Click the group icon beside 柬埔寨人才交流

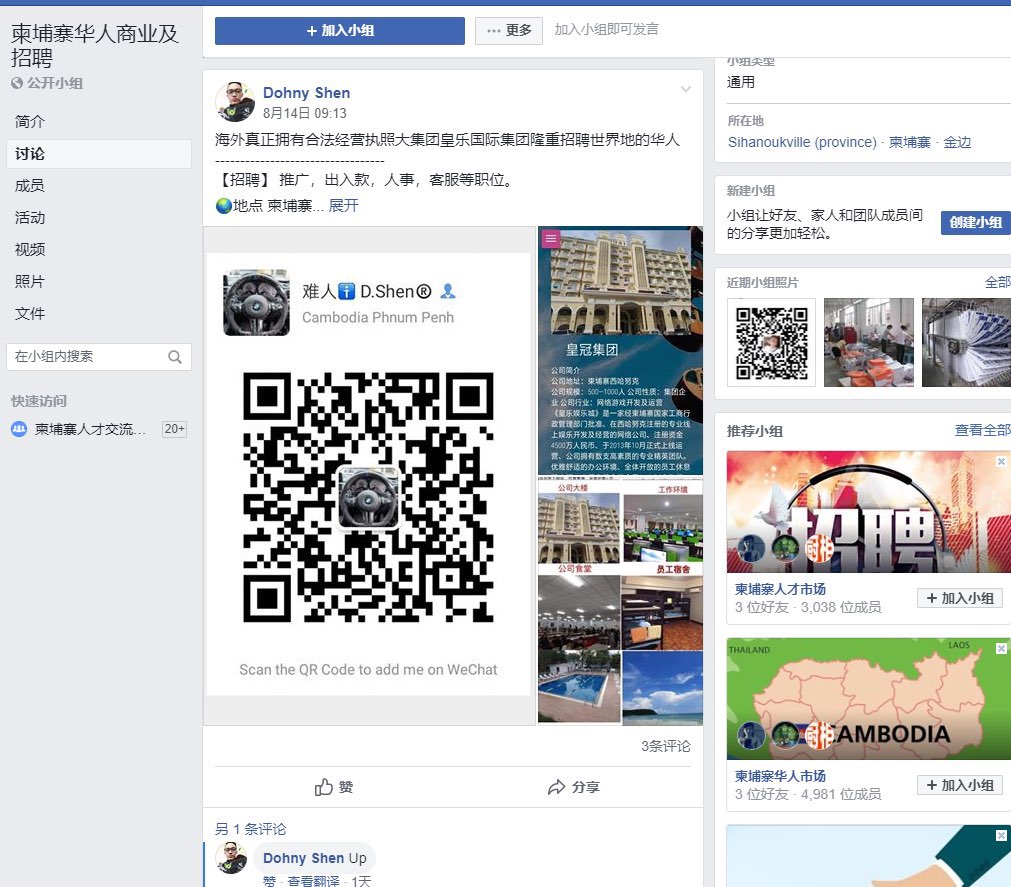(19, 429)
